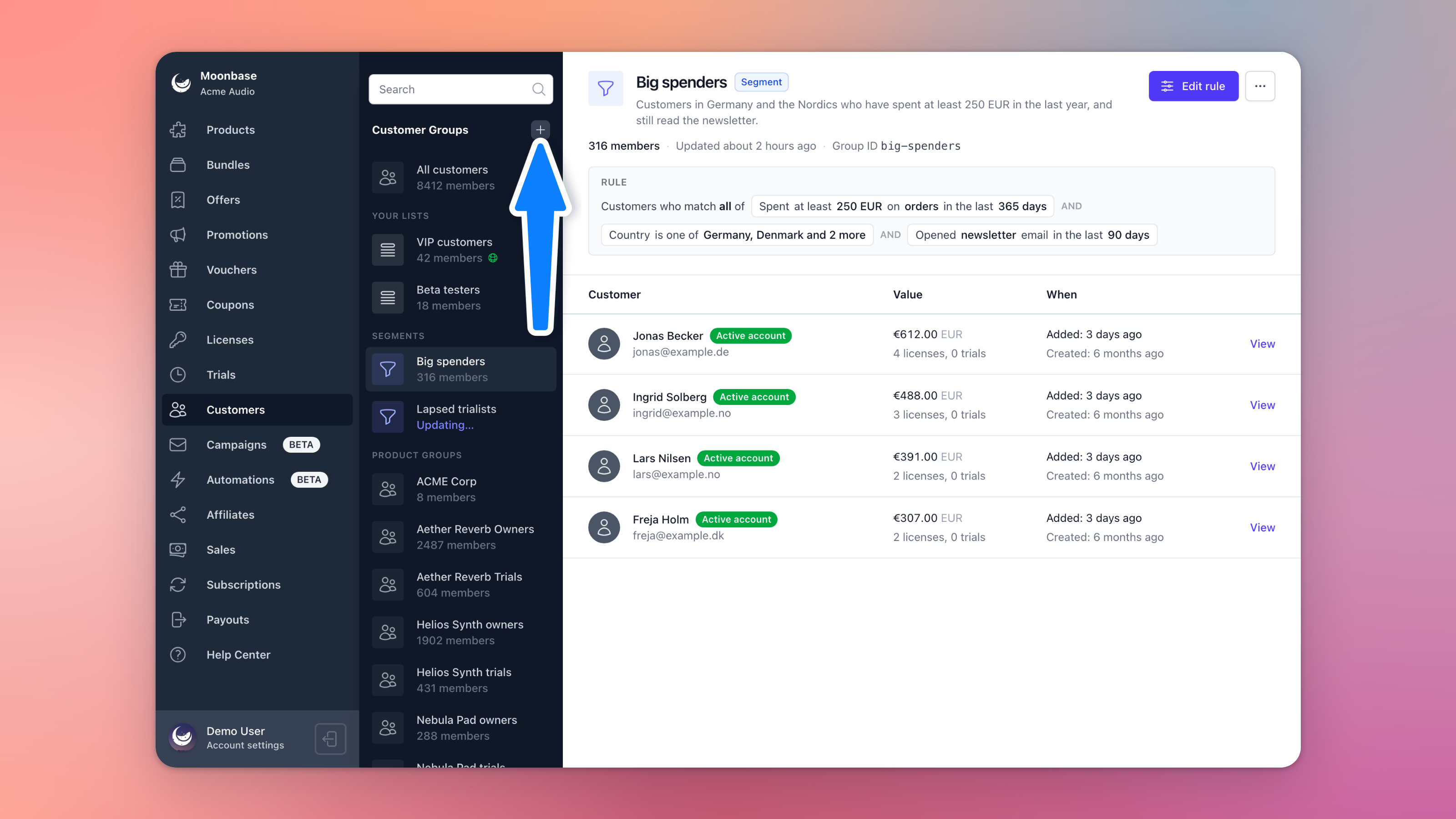Select the Nebula Pad owners group
Screen dimensions: 1456x819
pyautogui.click(x=460, y=728)
